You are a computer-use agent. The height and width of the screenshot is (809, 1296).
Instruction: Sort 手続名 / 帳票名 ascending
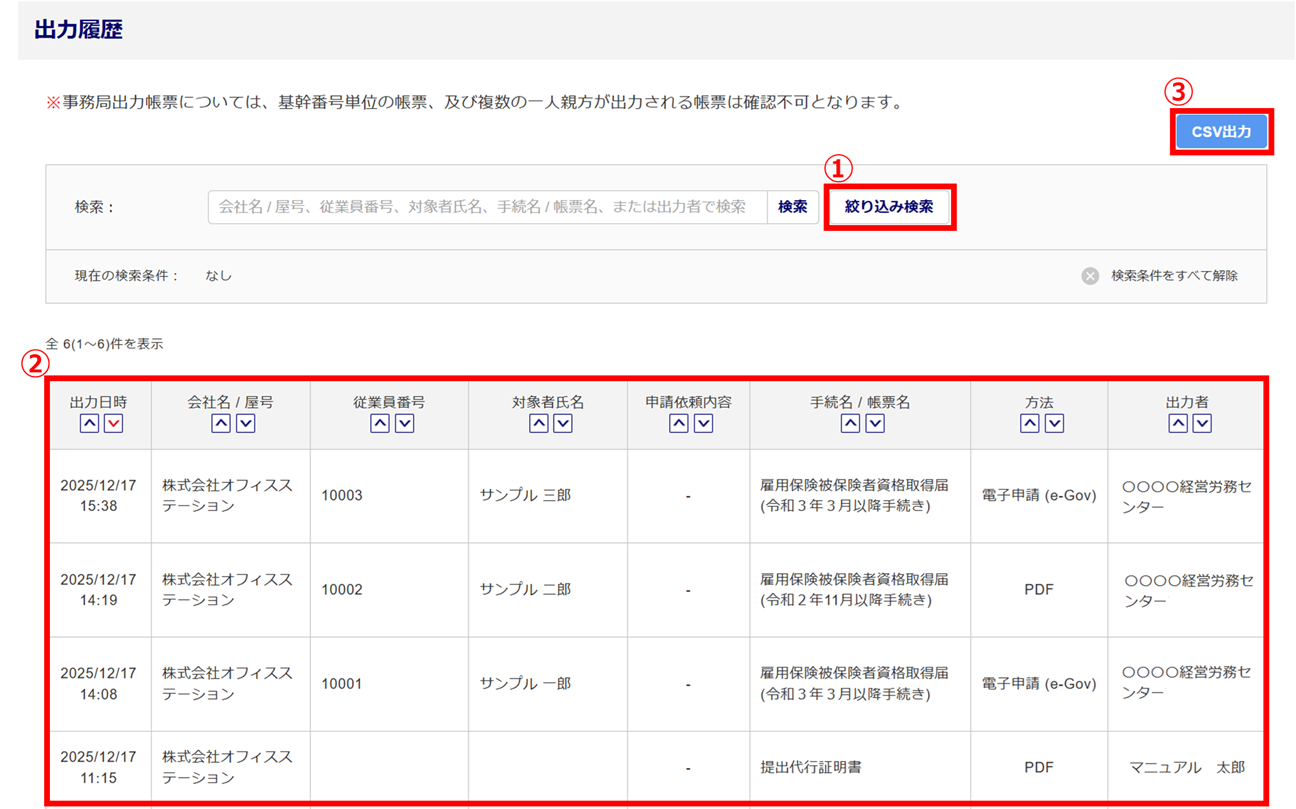[850, 424]
